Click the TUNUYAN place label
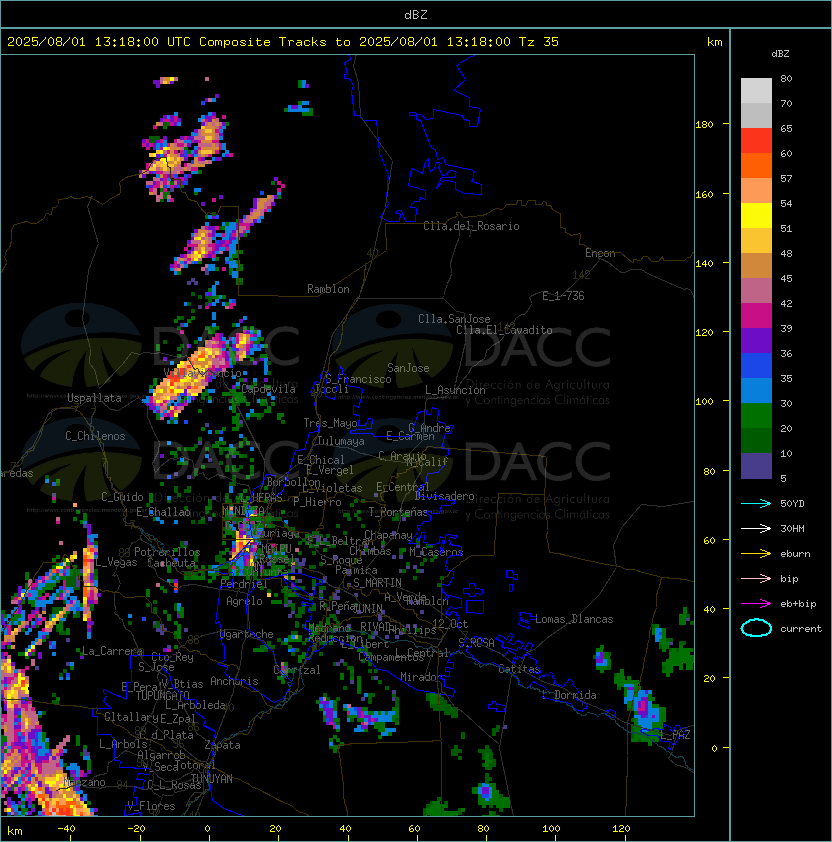 click(212, 779)
